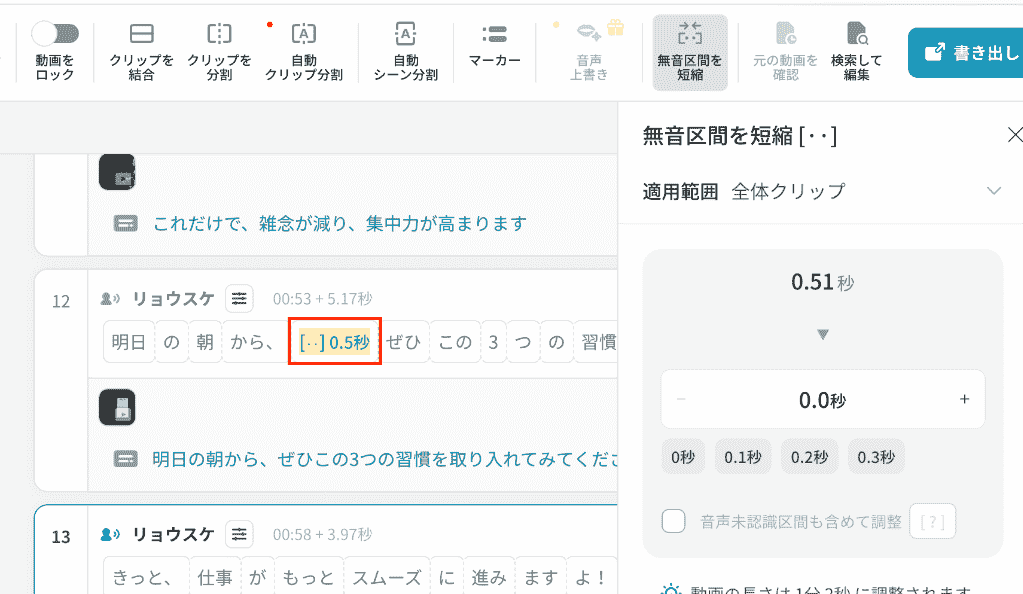Viewport: 1023px width, 594px height.
Task: Select the word 朝 in clip 12
Action: 205,341
